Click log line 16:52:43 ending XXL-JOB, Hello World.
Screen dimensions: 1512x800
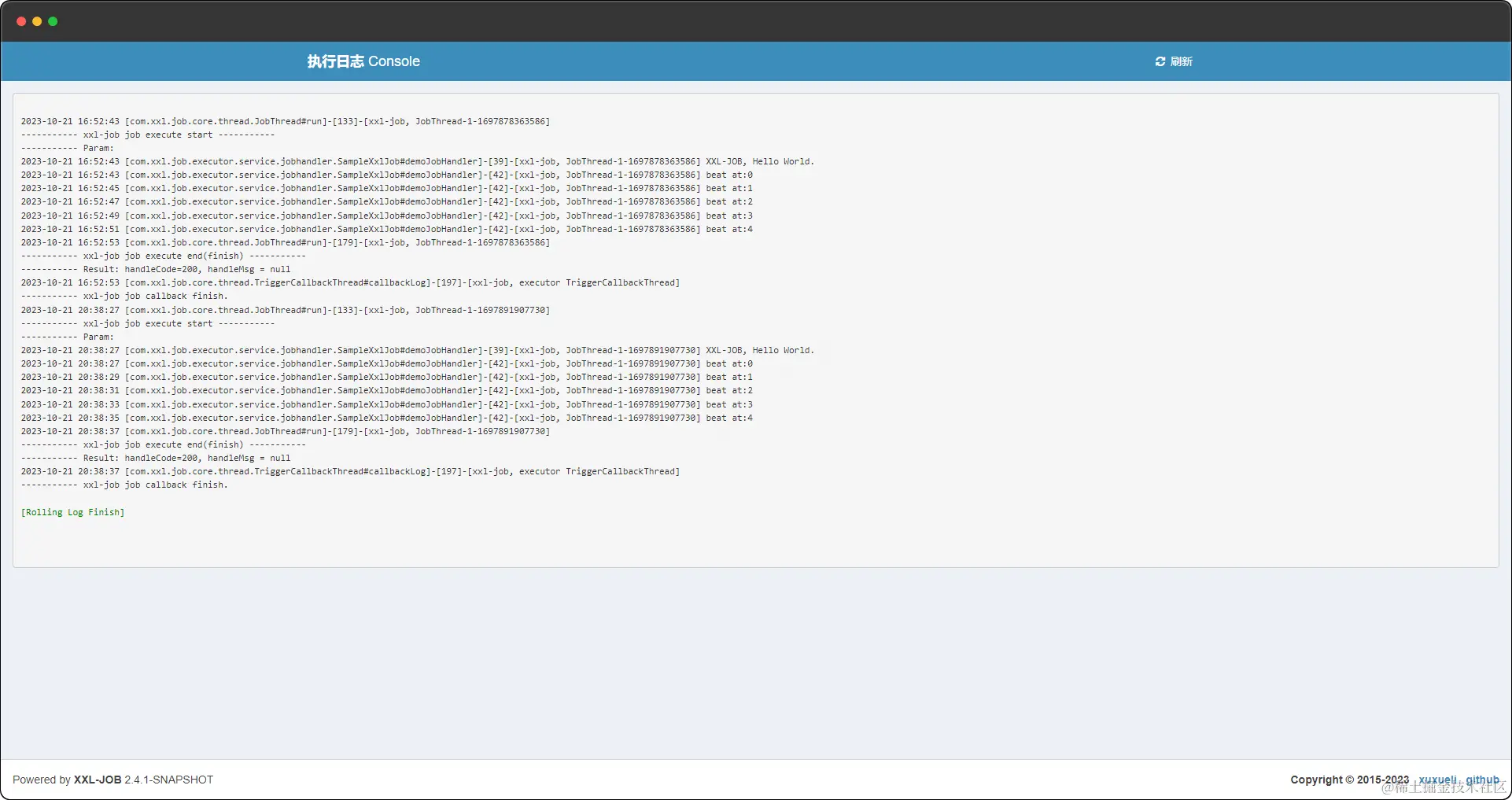pos(418,161)
